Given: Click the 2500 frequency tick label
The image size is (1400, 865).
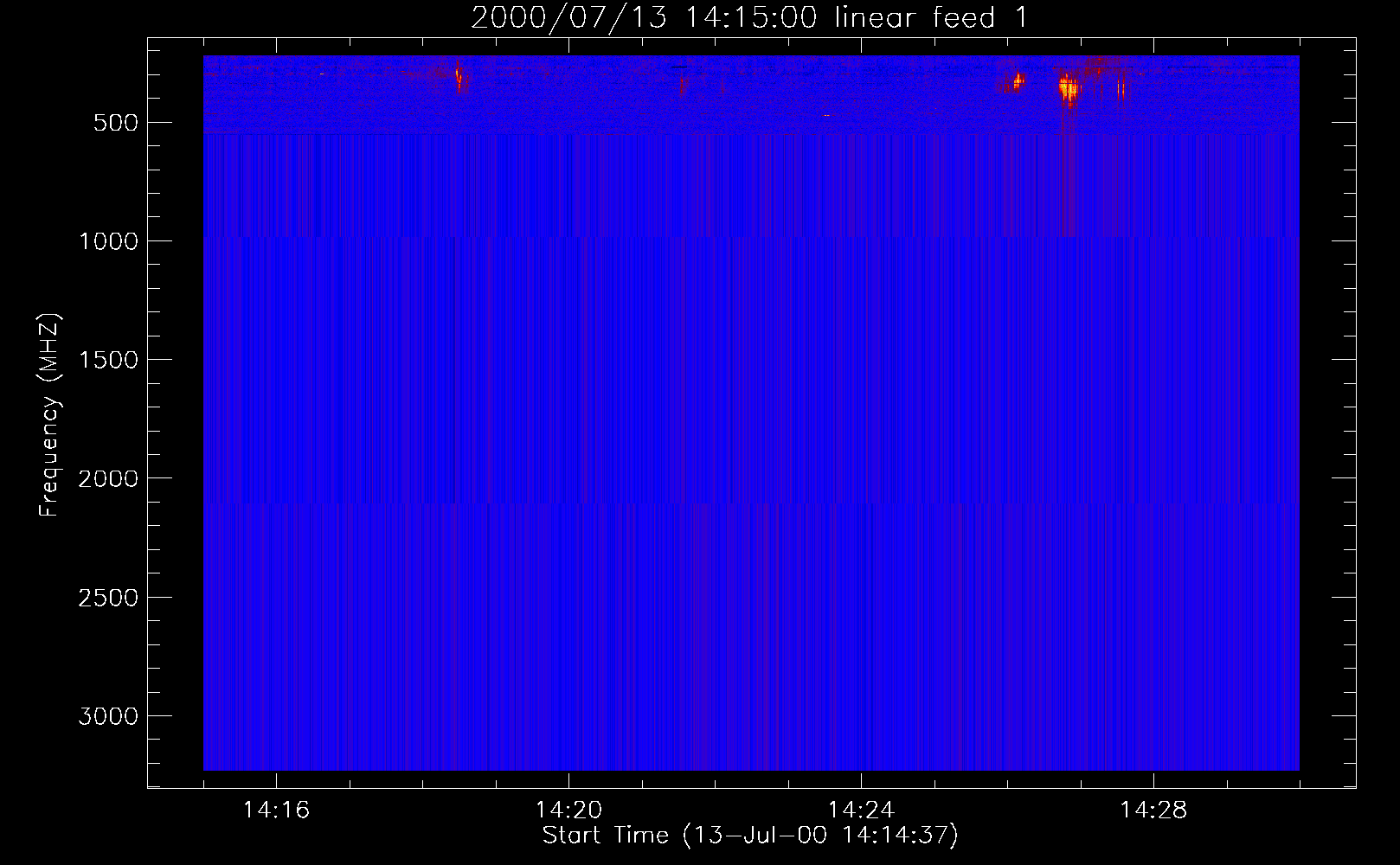Looking at the screenshot, I should pos(108,598).
